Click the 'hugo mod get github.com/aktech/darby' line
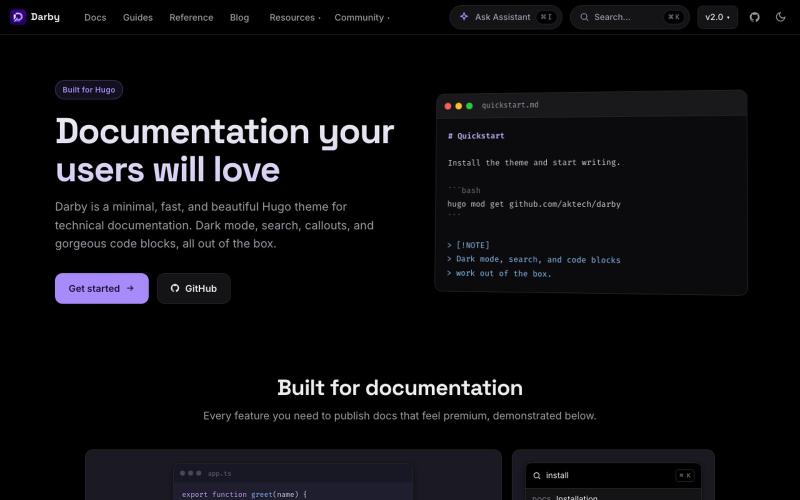This screenshot has width=800, height=500. 534,204
